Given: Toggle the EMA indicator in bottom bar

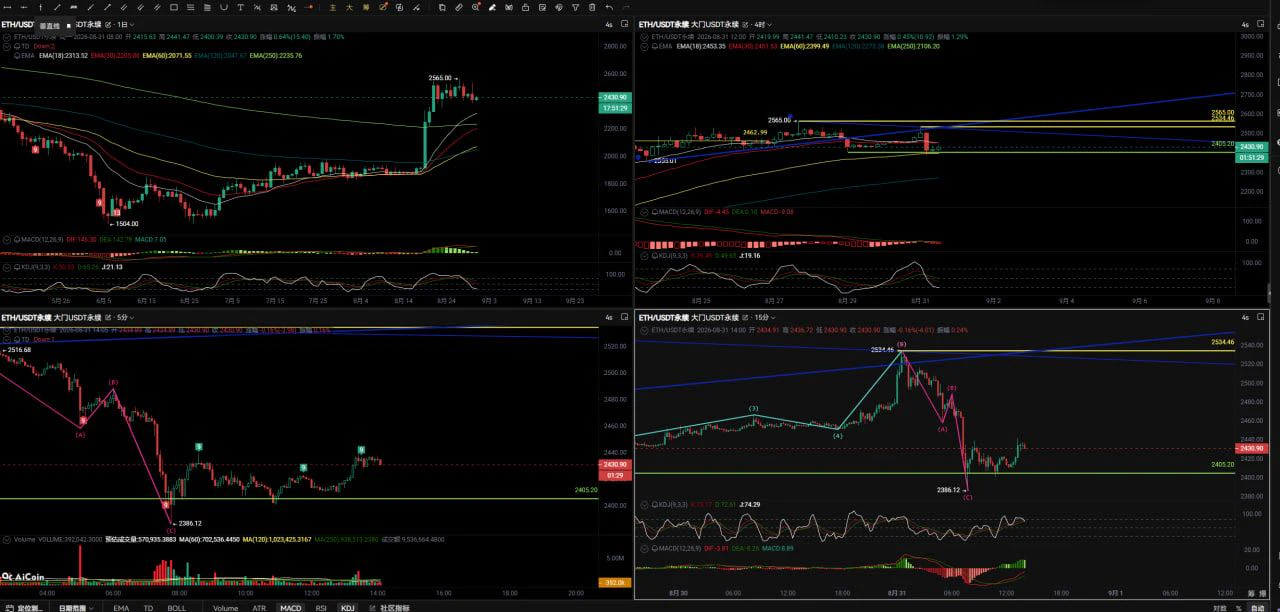Looking at the screenshot, I should 121,607.
